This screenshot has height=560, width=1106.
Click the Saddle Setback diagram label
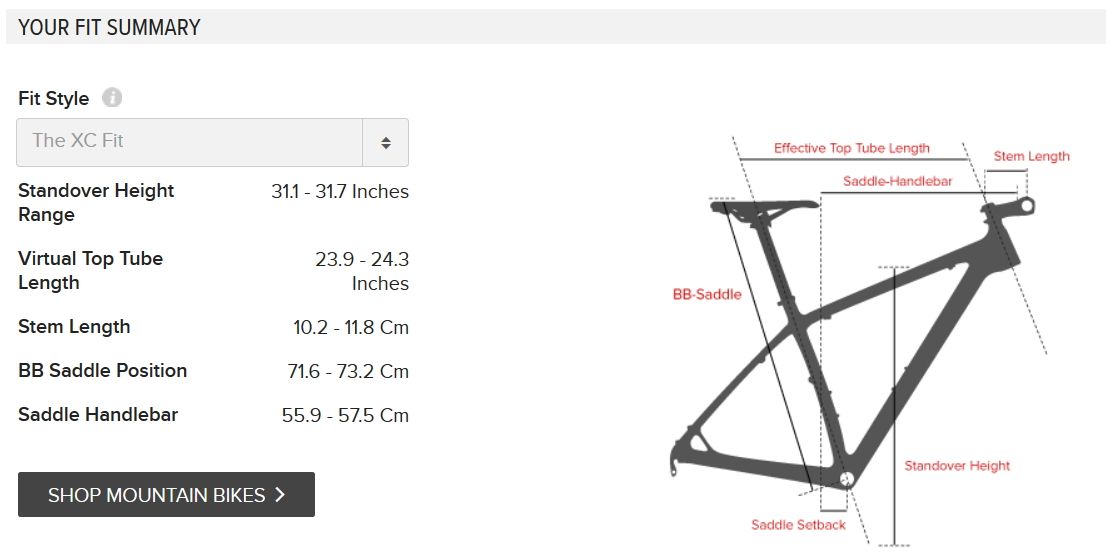[798, 525]
